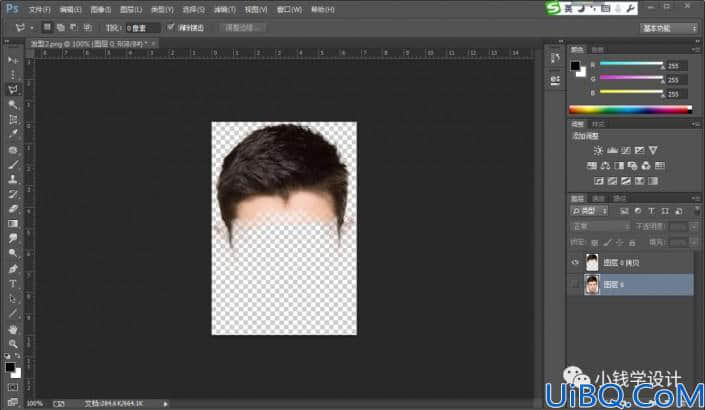Open the Layer menu
Image resolution: width=705 pixels, height=410 pixels.
point(131,9)
